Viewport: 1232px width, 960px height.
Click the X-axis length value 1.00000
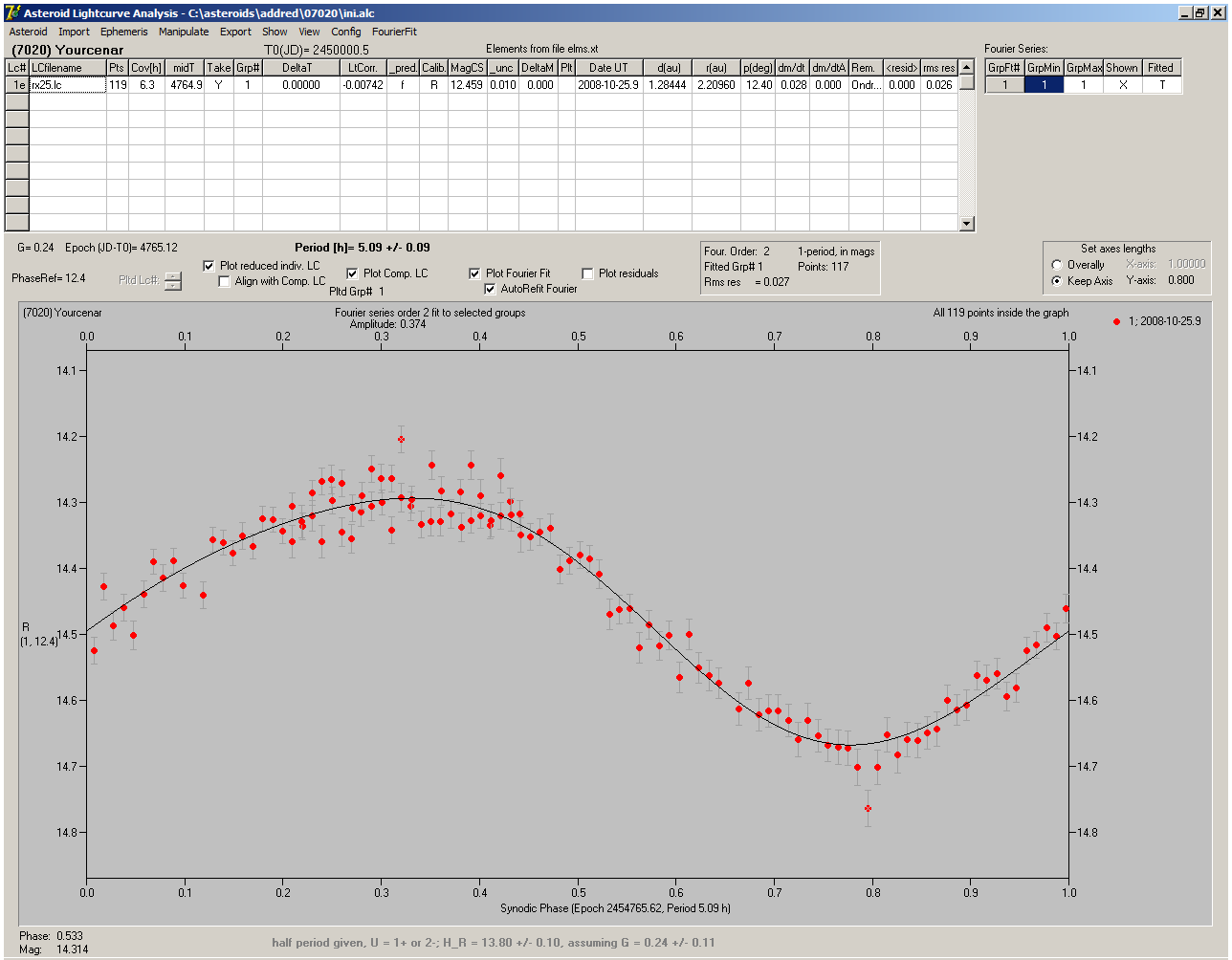point(1186,264)
